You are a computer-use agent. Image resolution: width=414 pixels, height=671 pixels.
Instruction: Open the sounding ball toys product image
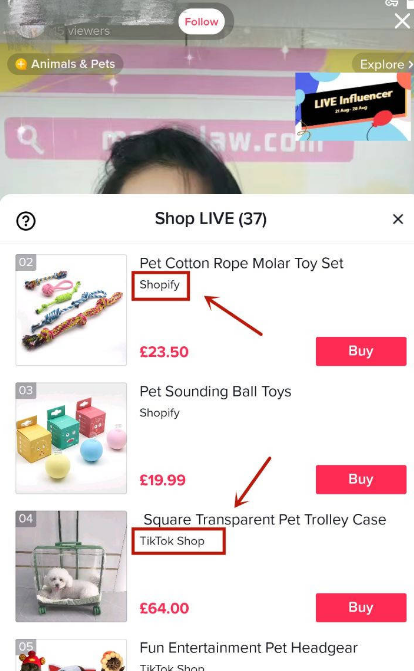click(71, 438)
